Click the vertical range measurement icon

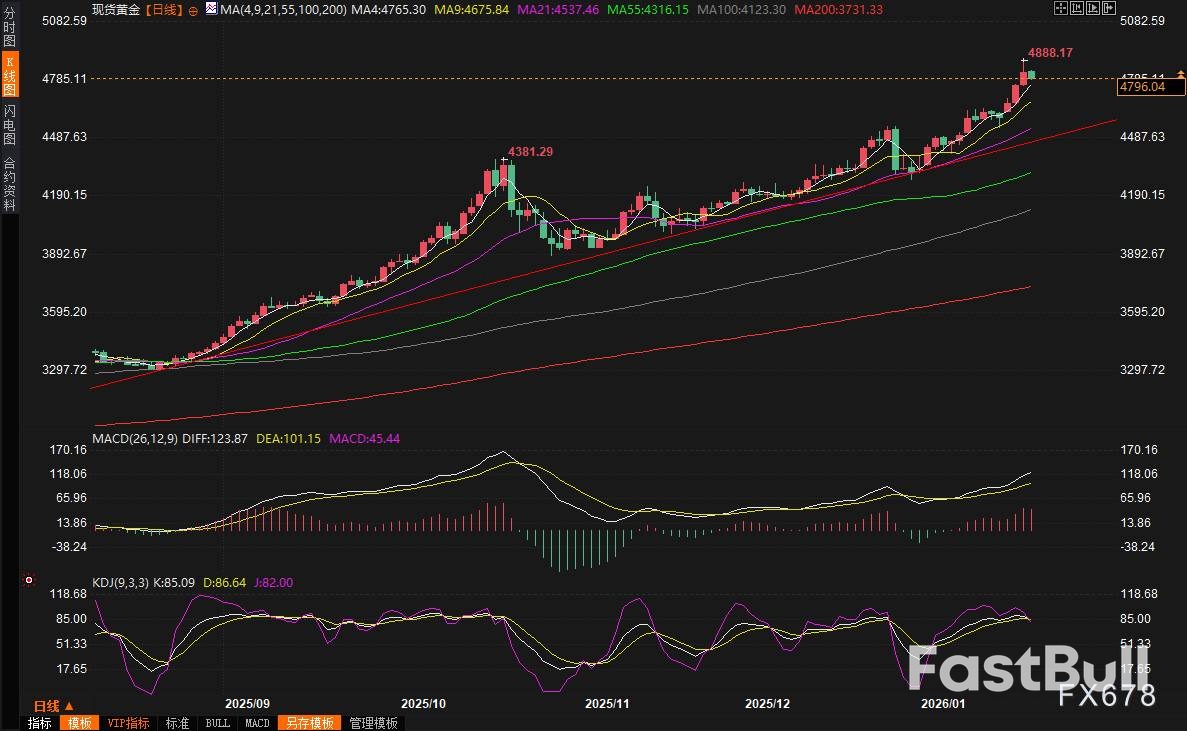click(1076, 8)
